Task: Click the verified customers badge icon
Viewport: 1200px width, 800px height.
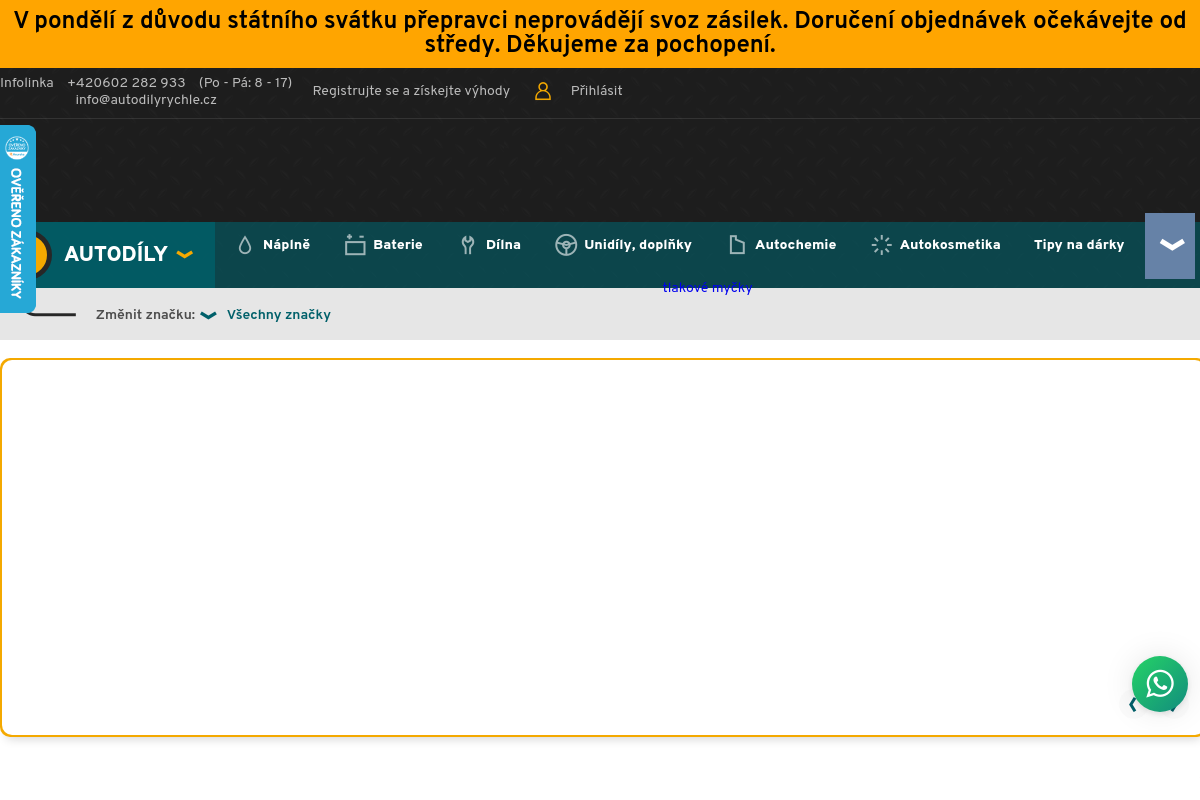Action: 17,148
